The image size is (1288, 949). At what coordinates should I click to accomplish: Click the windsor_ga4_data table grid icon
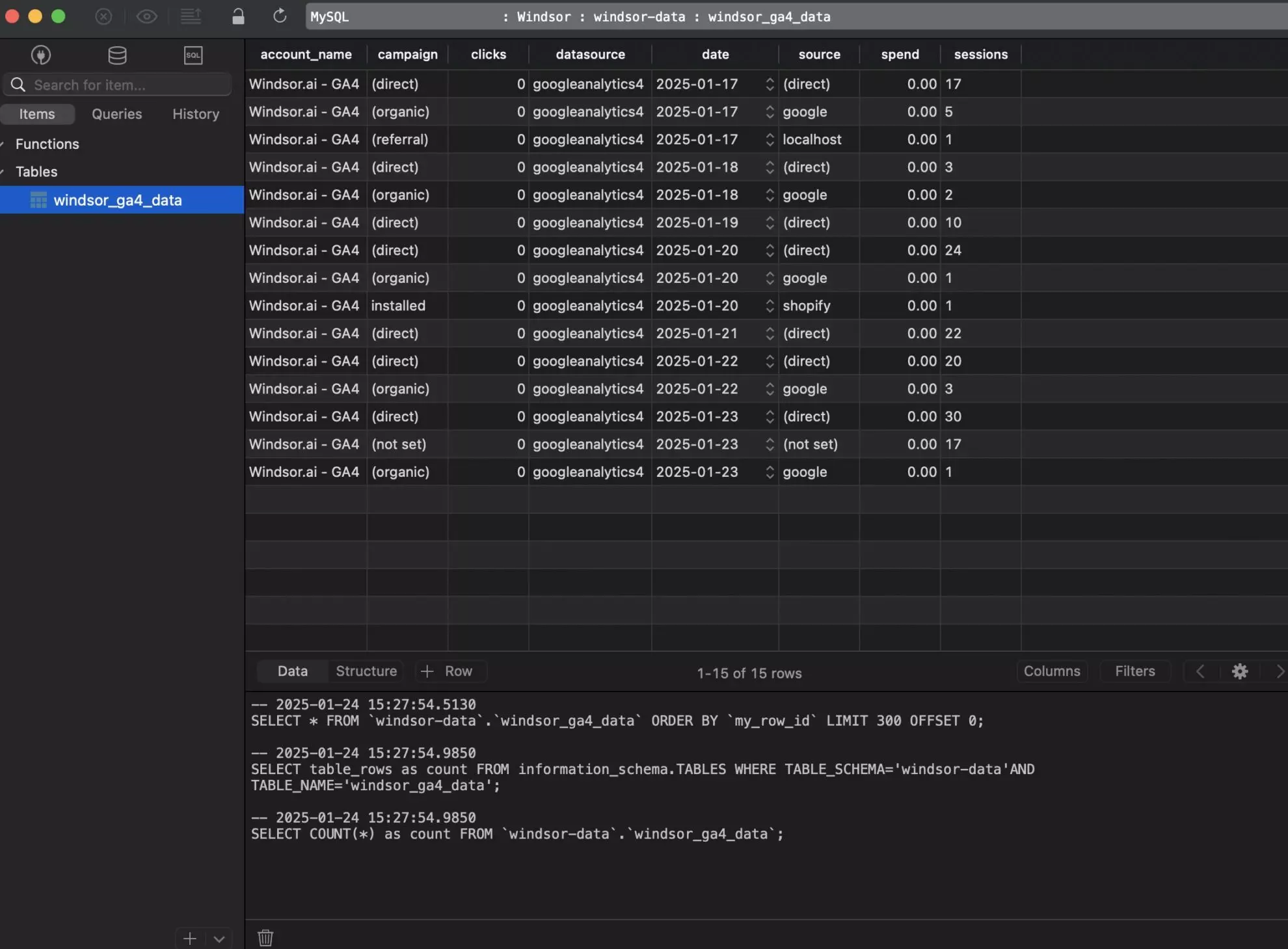pos(38,200)
